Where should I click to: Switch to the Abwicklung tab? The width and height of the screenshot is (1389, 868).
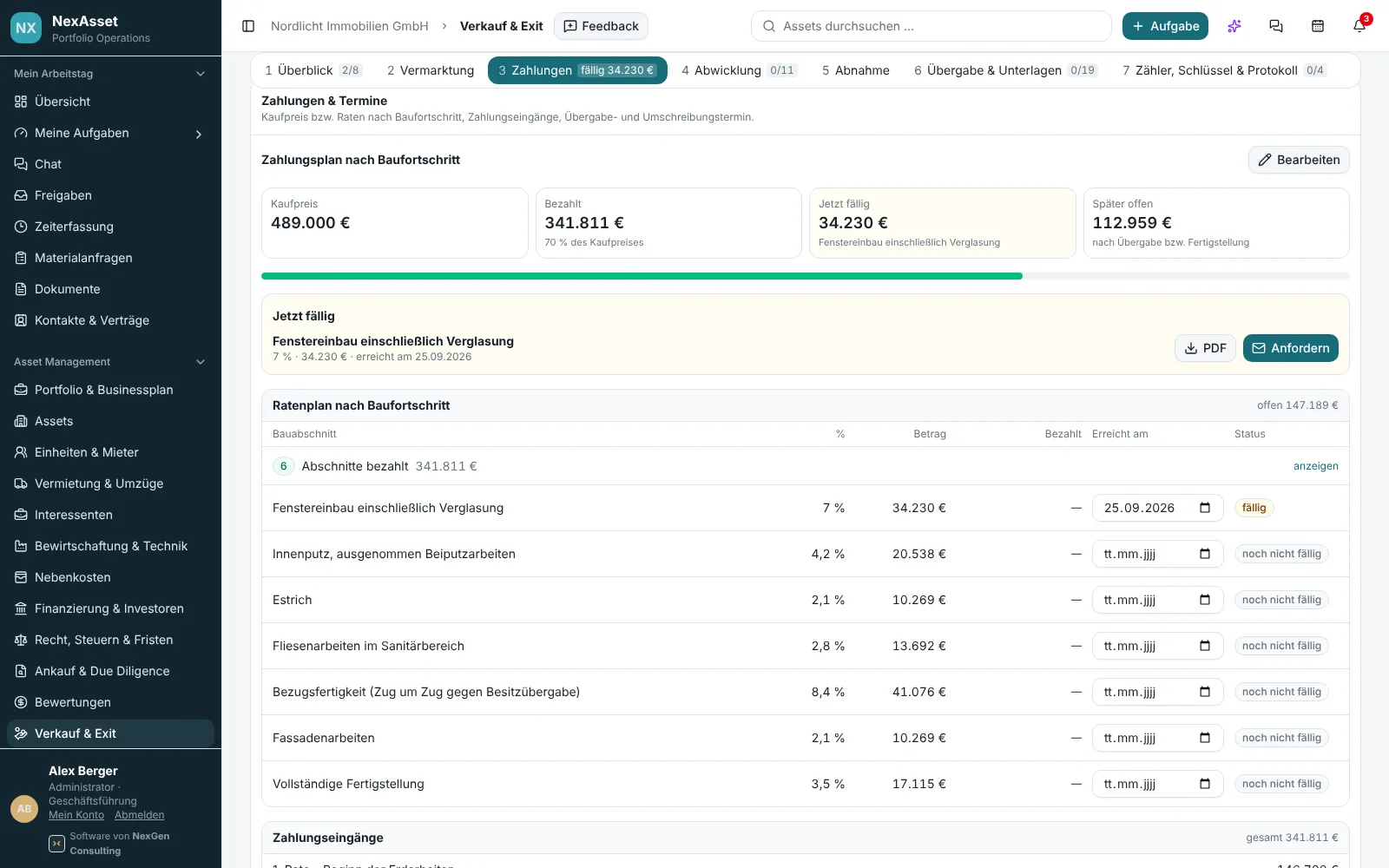tap(738, 70)
